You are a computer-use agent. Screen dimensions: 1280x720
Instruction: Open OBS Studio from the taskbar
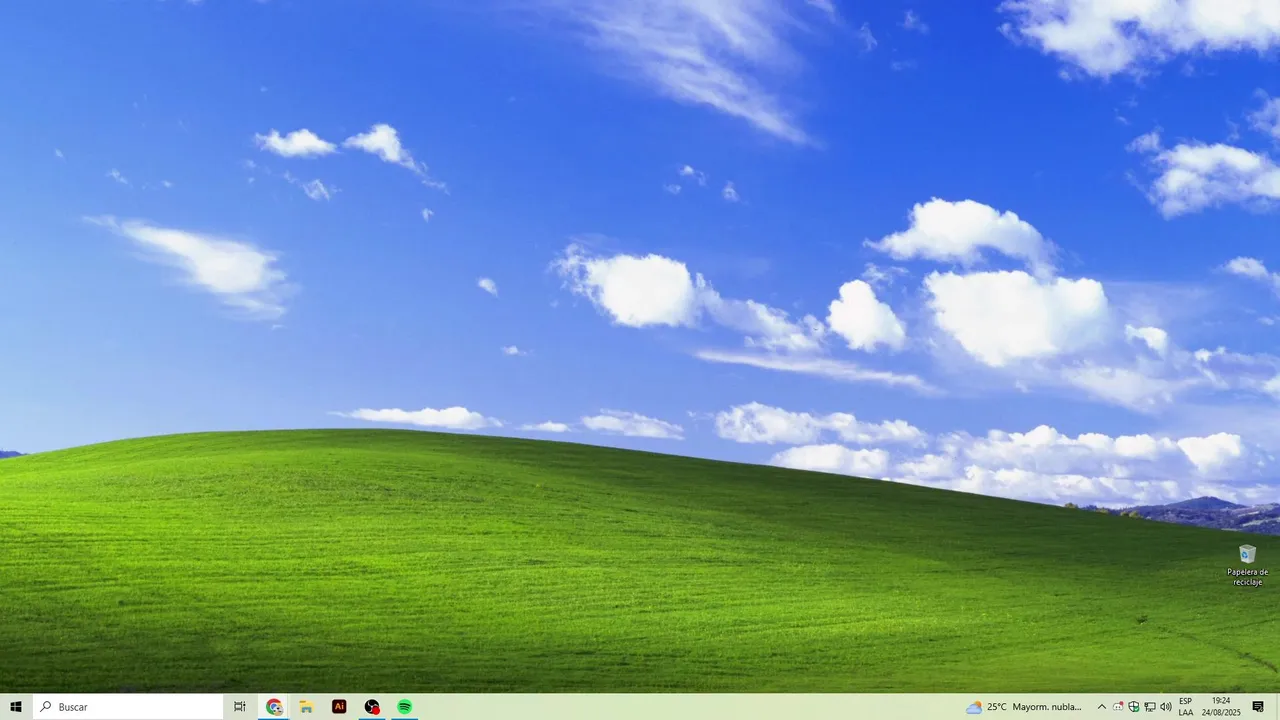(x=372, y=707)
